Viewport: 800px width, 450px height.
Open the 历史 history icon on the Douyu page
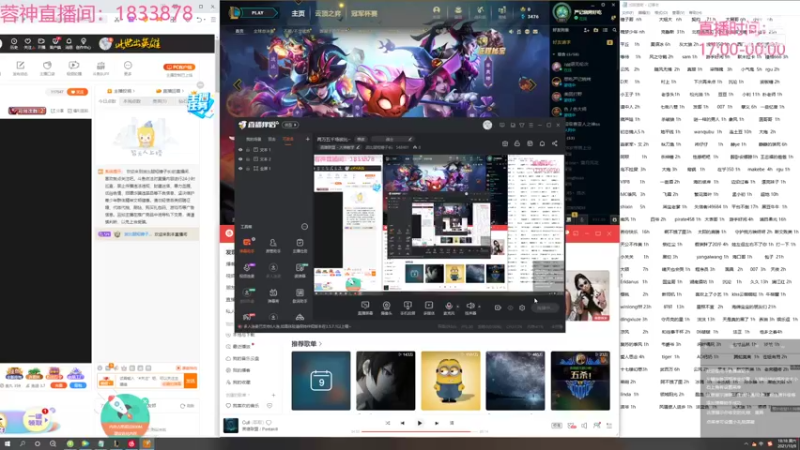14,43
